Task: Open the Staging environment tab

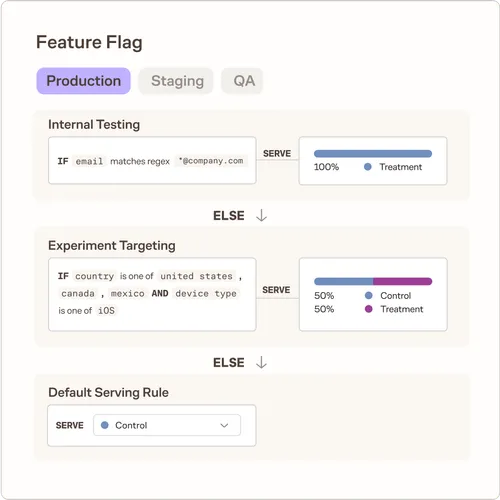Action: click(x=176, y=81)
